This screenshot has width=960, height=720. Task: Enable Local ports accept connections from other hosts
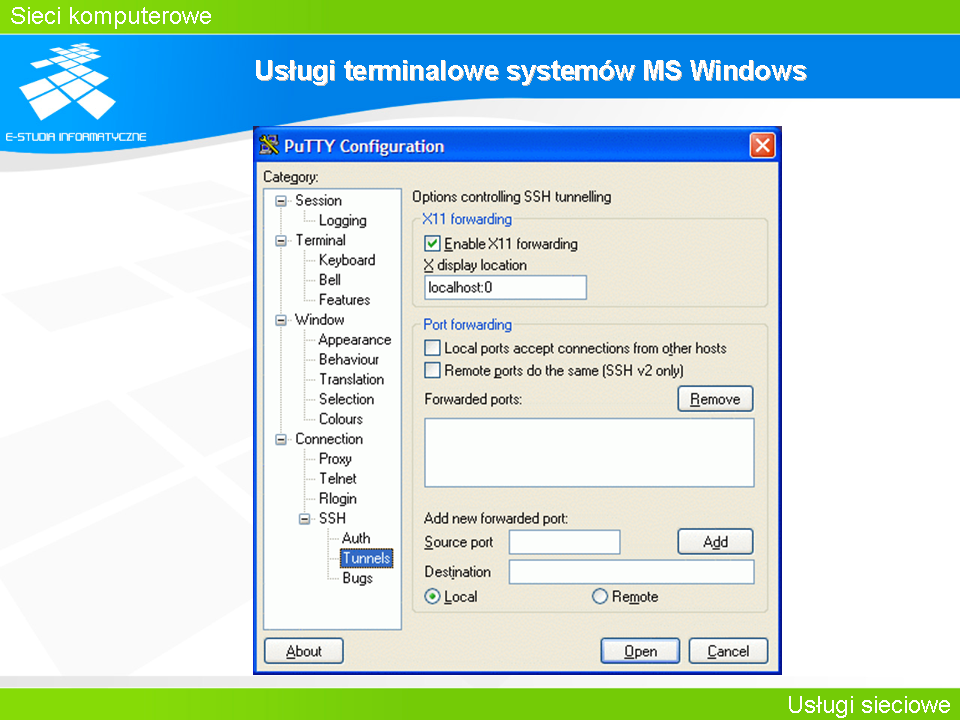coord(432,348)
